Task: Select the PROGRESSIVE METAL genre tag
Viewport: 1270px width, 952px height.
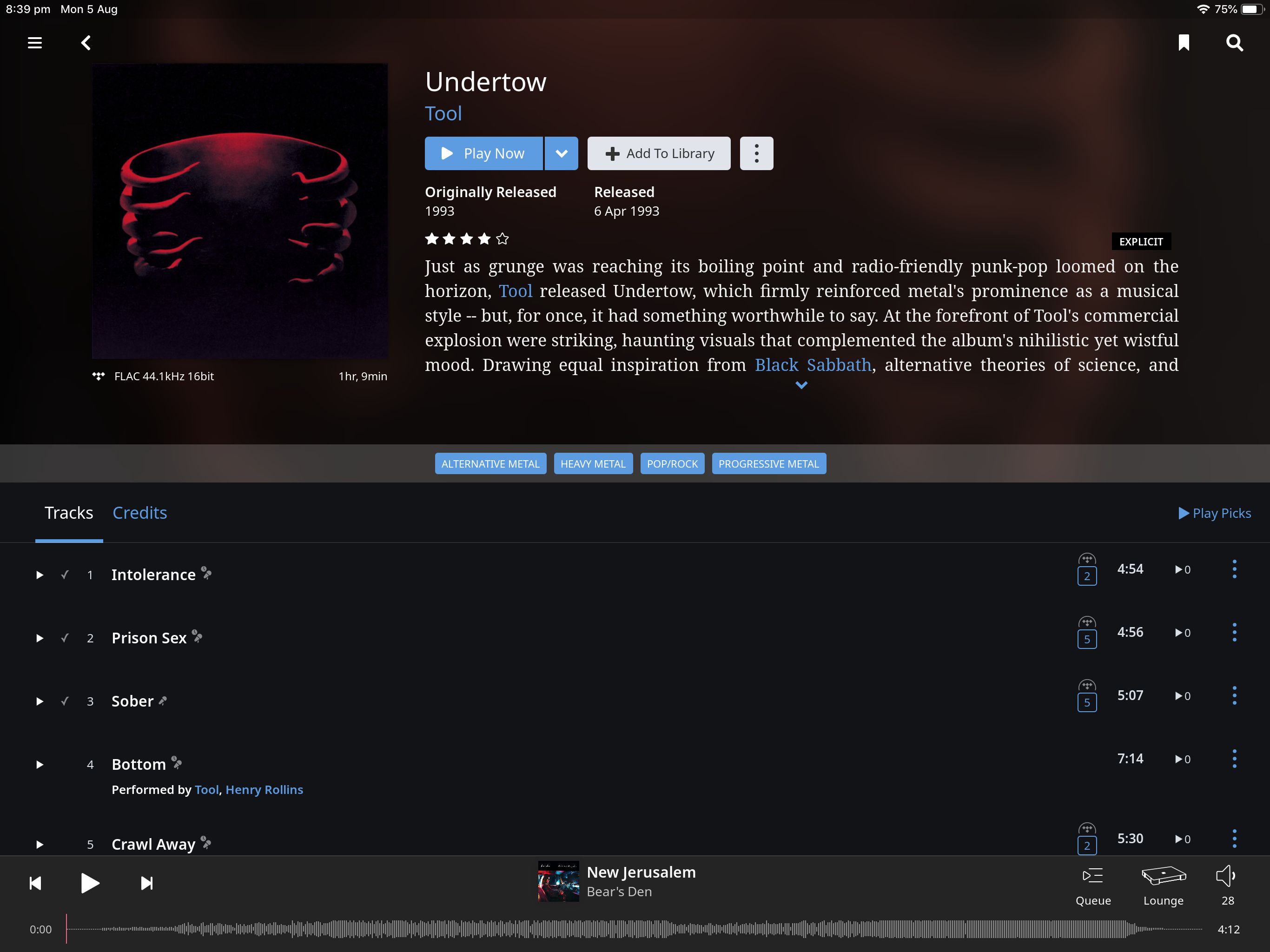Action: pyautogui.click(x=768, y=464)
